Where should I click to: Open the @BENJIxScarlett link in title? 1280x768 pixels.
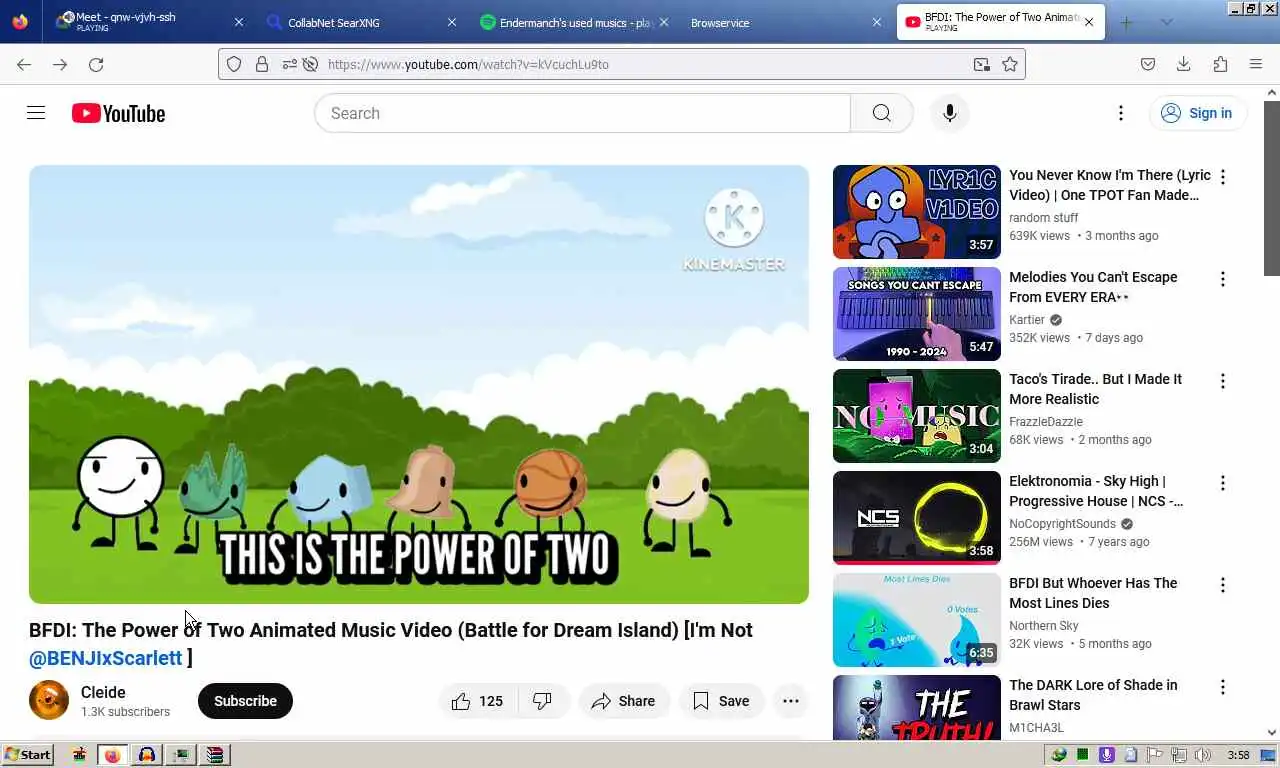point(106,658)
